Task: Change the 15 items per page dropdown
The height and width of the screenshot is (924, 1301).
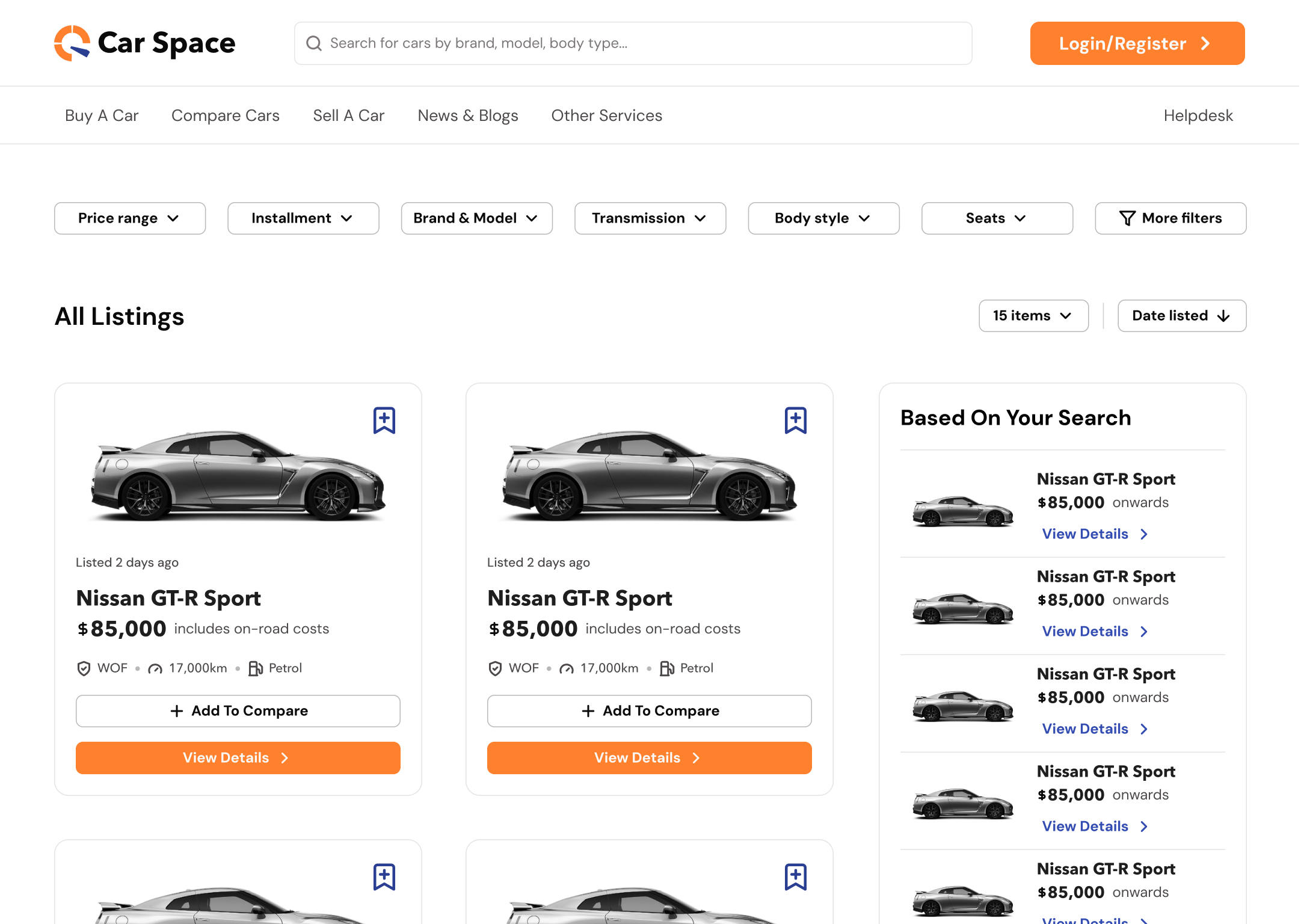Action: pos(1034,316)
